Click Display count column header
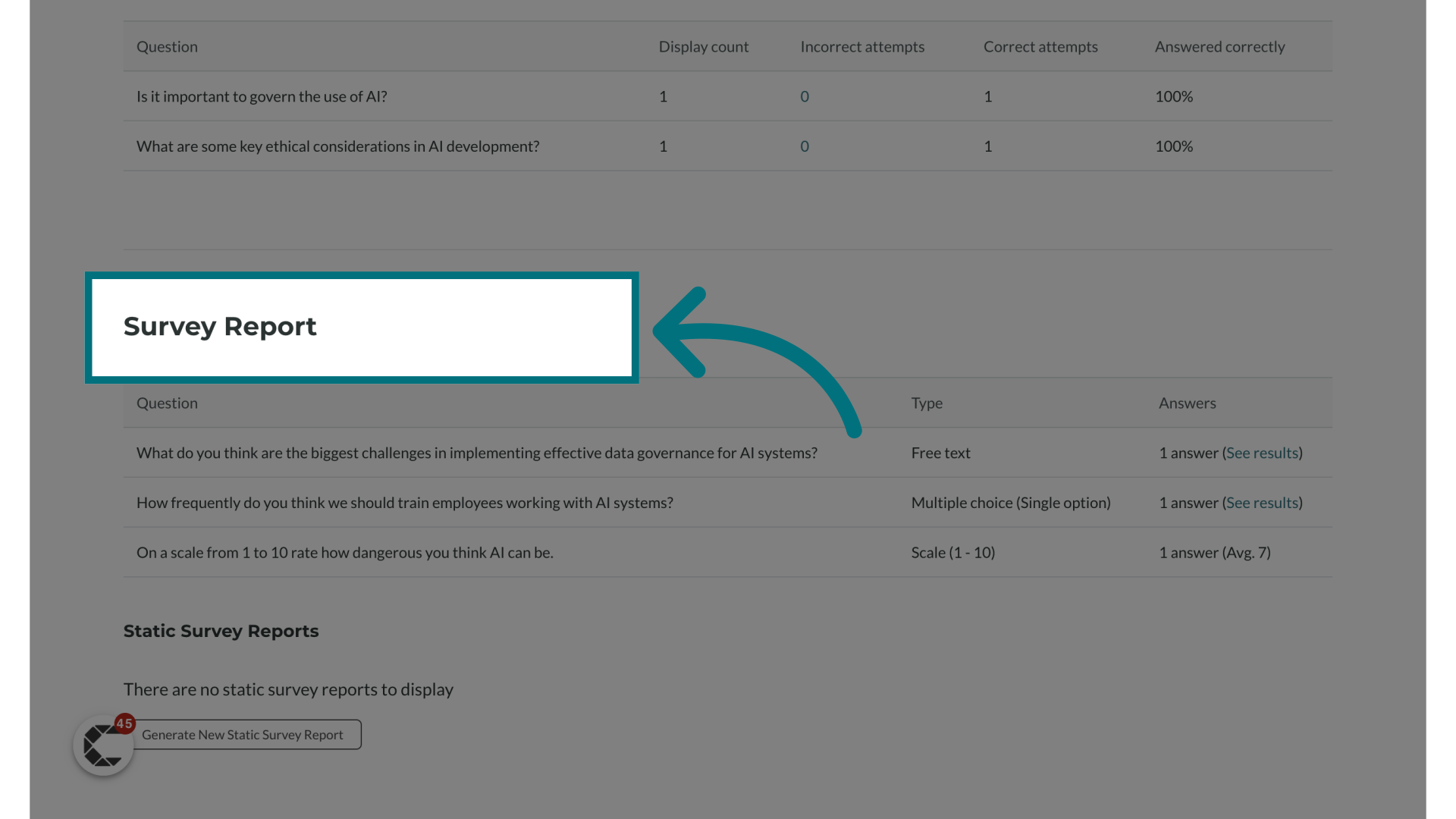 pyautogui.click(x=703, y=46)
